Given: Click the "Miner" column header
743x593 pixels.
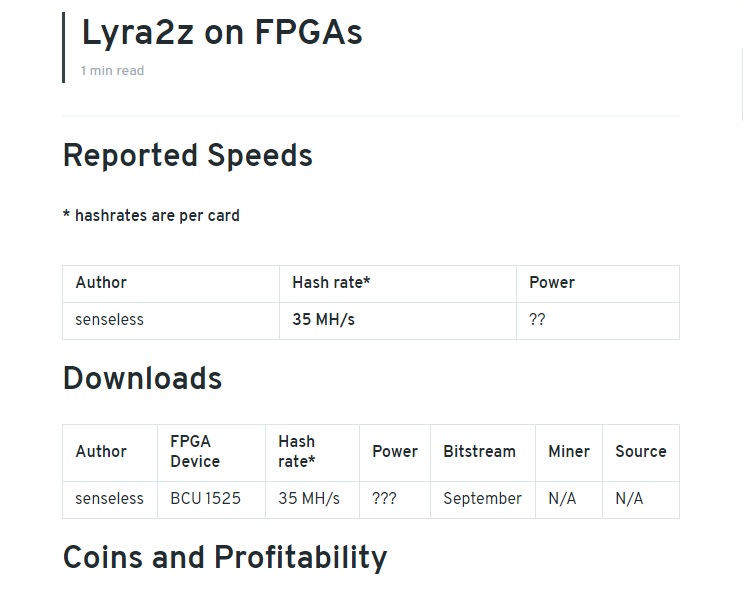Looking at the screenshot, I should click(569, 451).
